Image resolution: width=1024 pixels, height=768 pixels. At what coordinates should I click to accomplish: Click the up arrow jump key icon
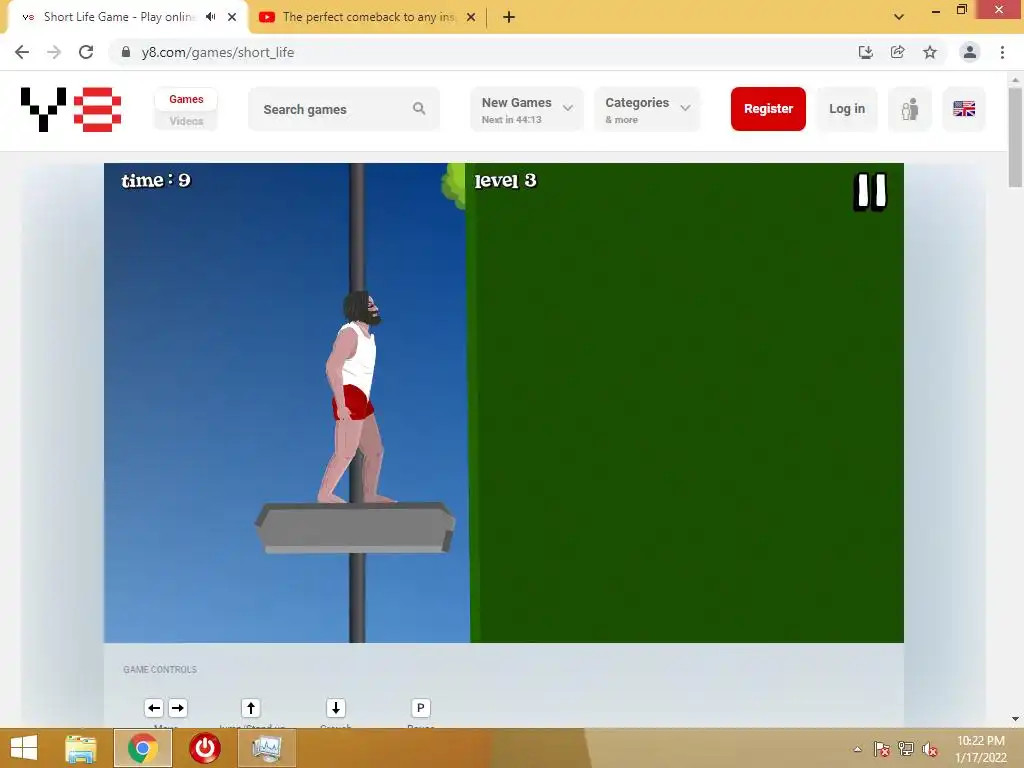pos(251,708)
